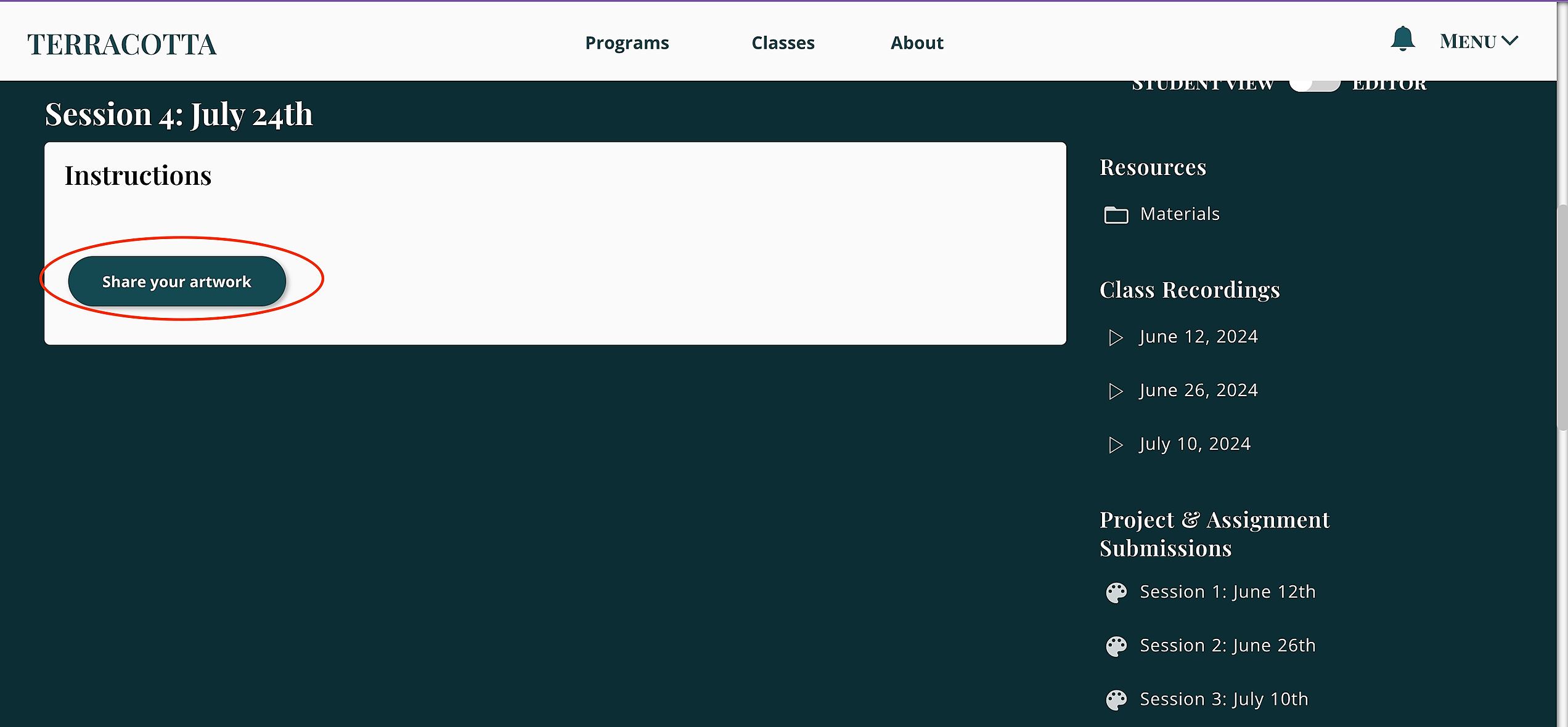The height and width of the screenshot is (727, 1568).
Task: Open the Programs menu item
Action: tap(627, 43)
